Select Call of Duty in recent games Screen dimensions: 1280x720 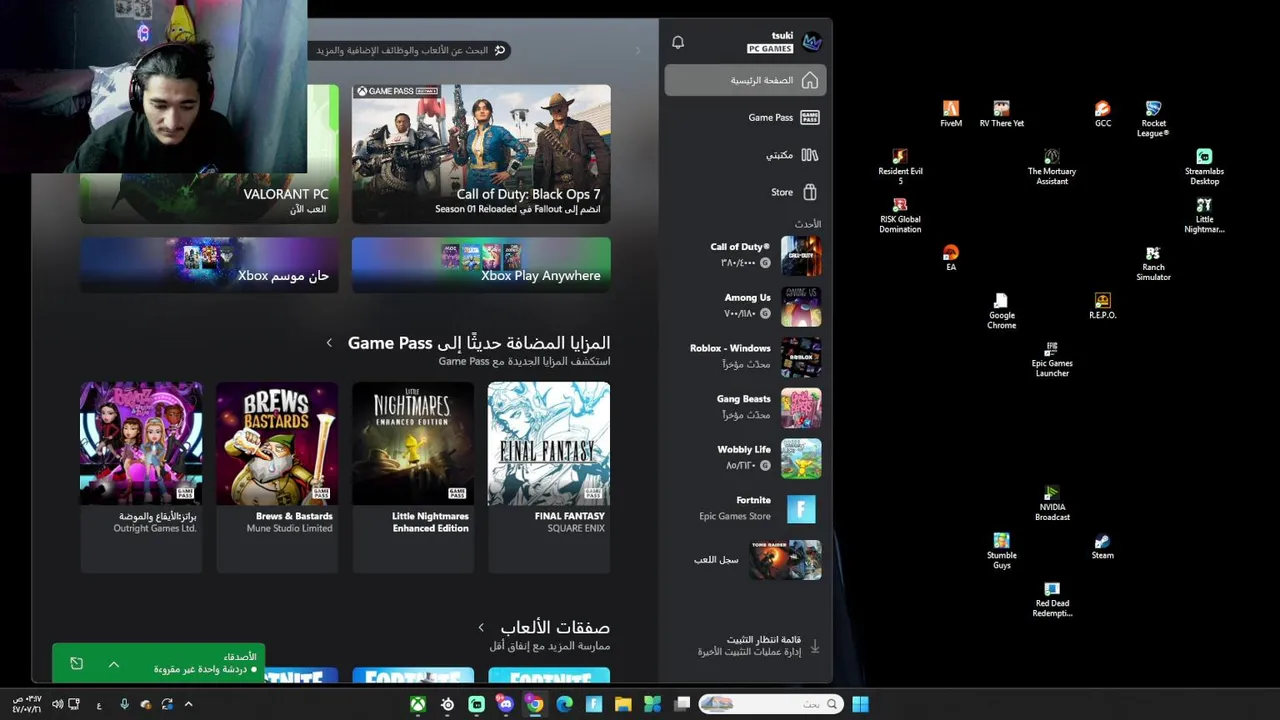coord(745,256)
